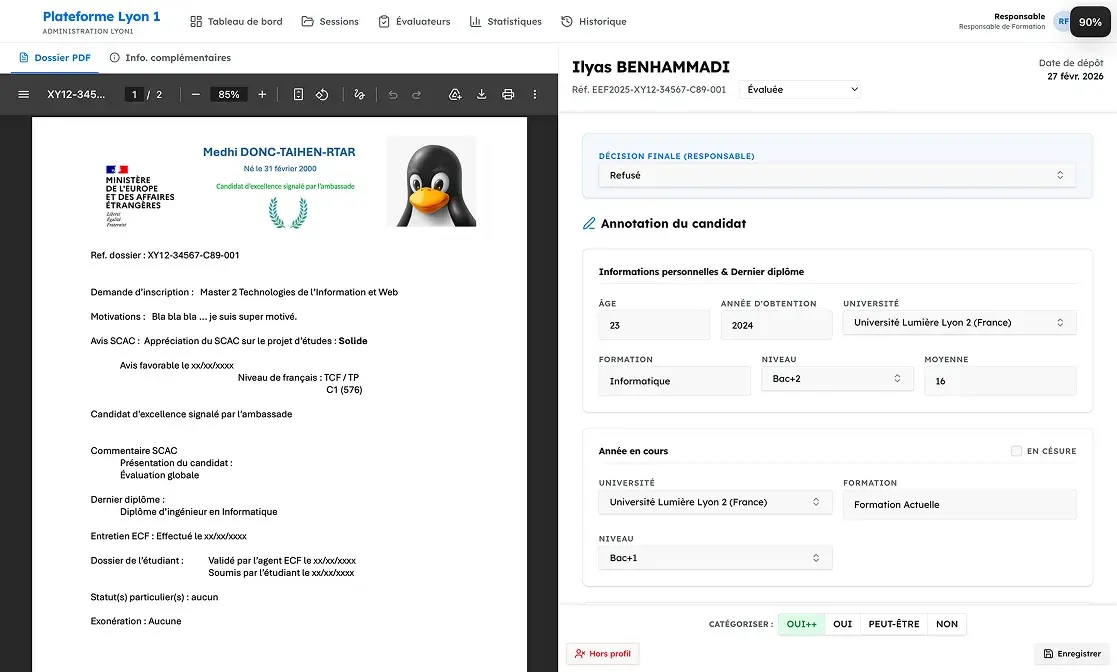Click the Hors profil button

point(603,653)
